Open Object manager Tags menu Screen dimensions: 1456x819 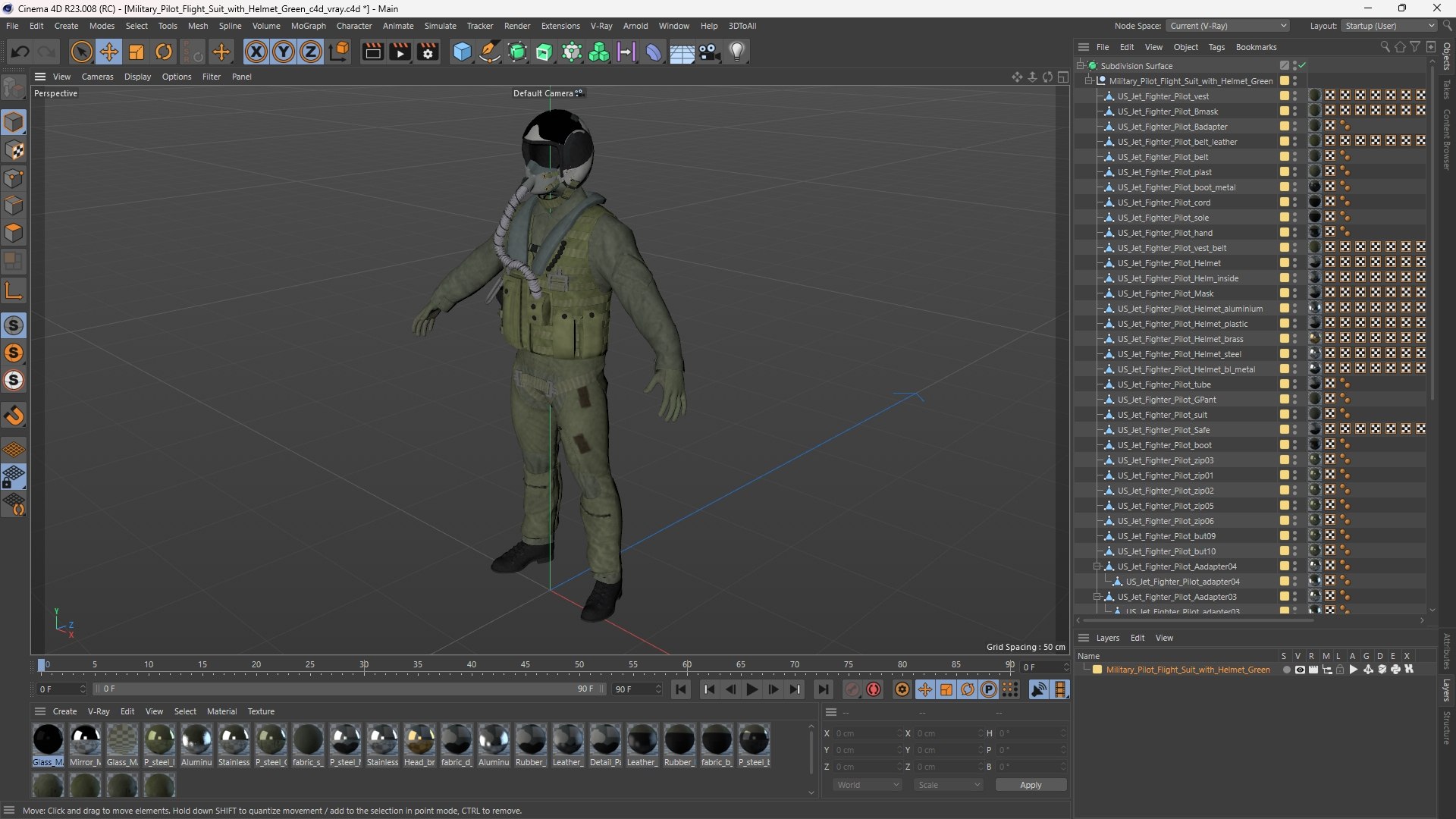coord(1216,47)
